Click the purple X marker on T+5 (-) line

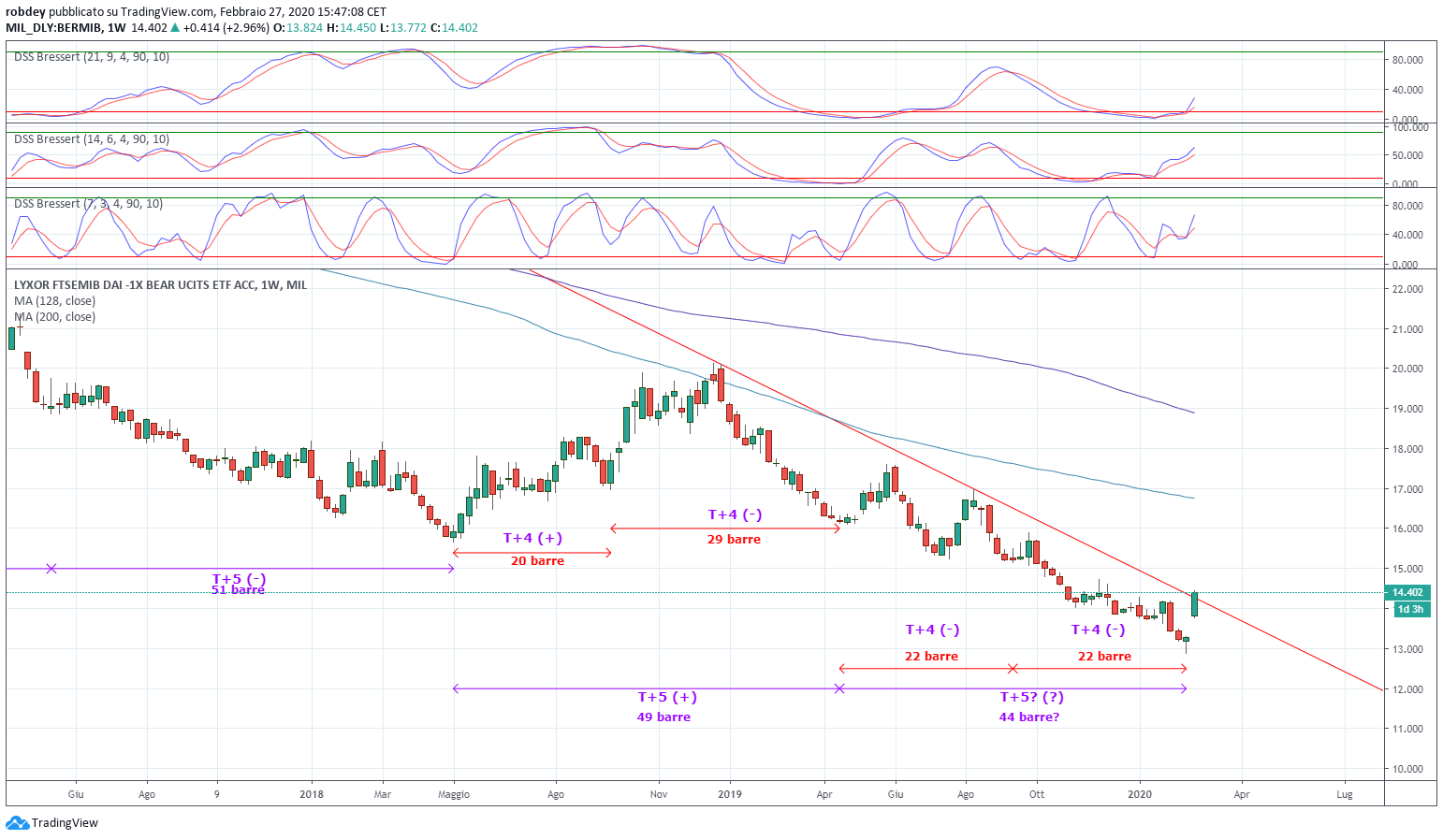51,569
